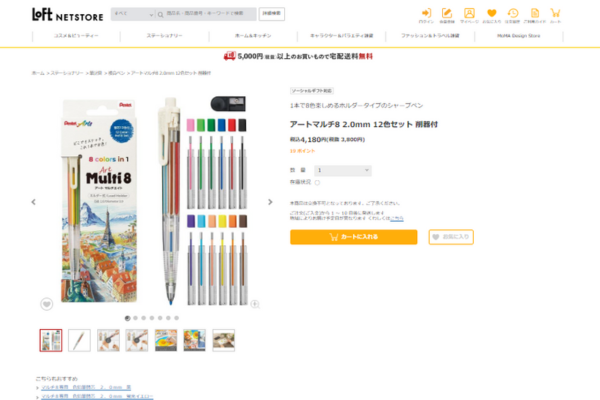Screen dimensions: 600x400
Task: Click the add to favorites button
Action: pos(451,237)
